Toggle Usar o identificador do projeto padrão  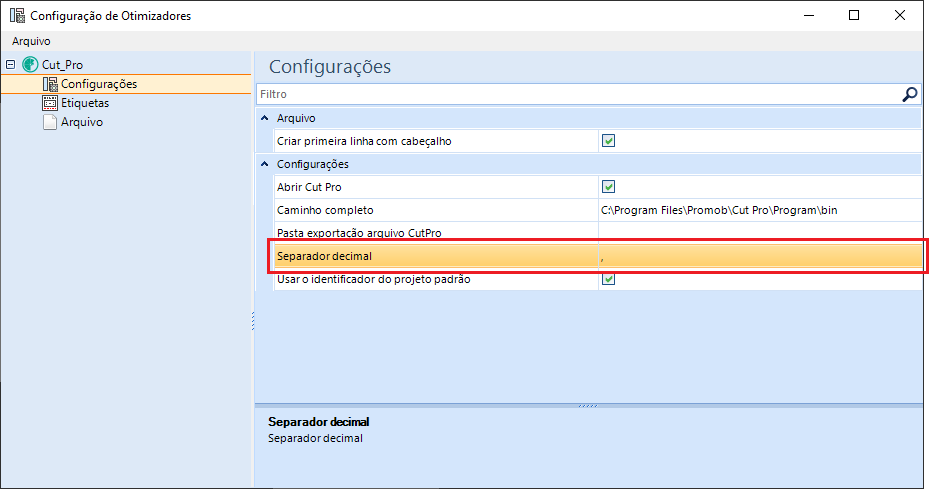click(x=609, y=279)
